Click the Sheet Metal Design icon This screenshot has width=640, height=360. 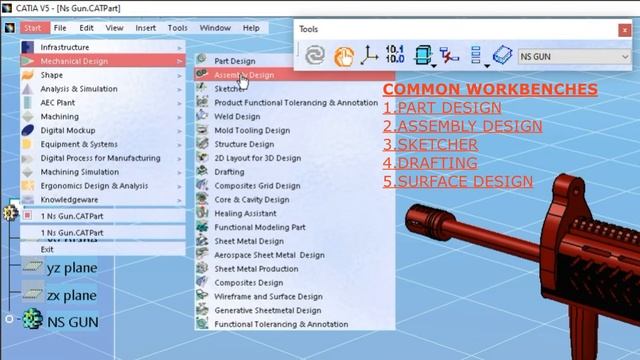(x=202, y=240)
